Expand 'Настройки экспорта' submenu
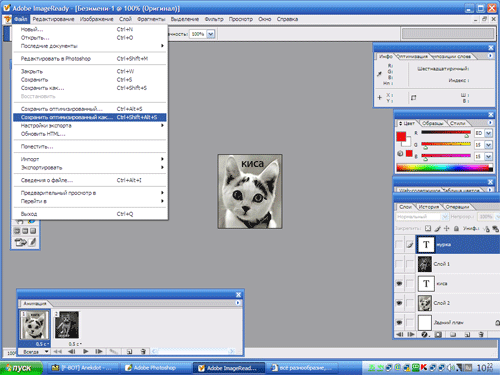The width and height of the screenshot is (500, 375). pos(90,126)
